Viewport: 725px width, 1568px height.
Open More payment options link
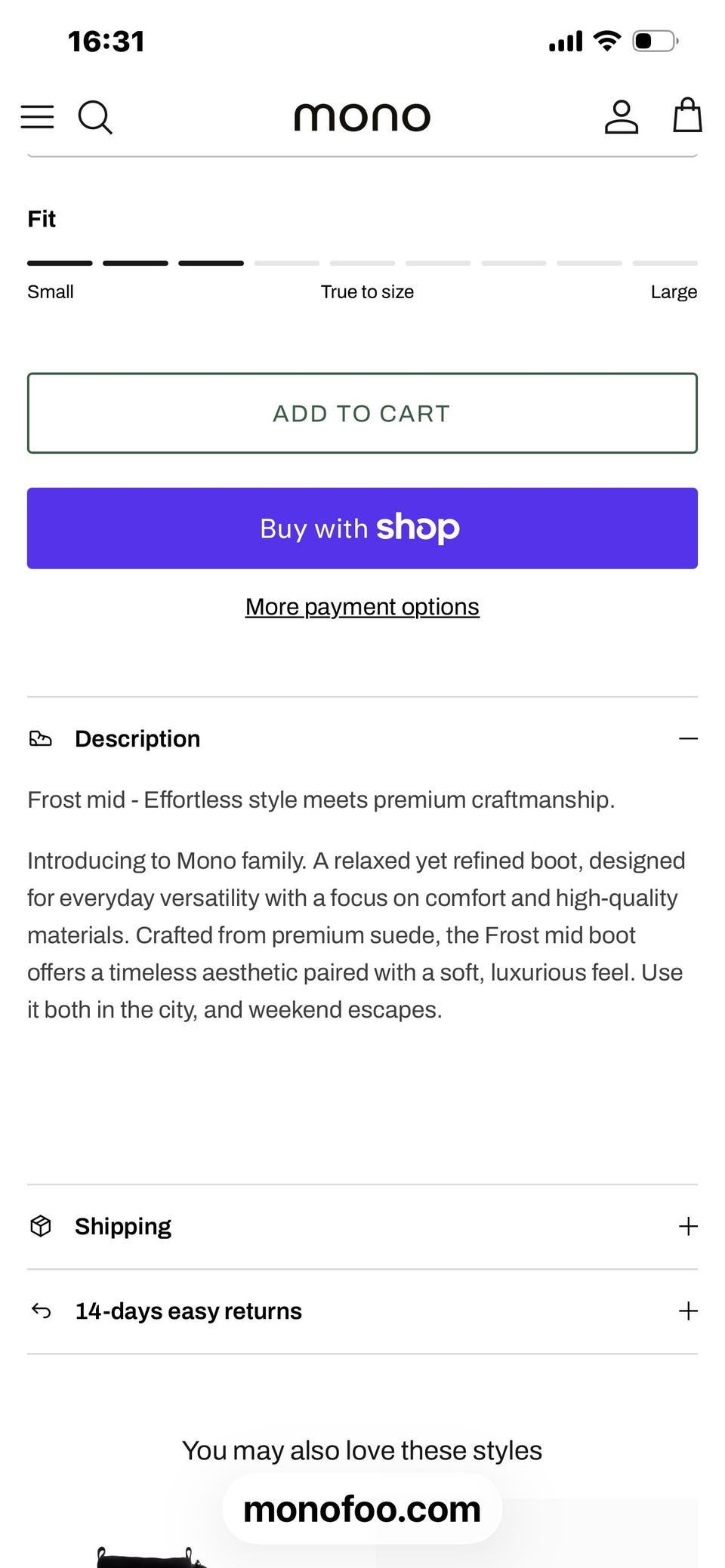362,606
